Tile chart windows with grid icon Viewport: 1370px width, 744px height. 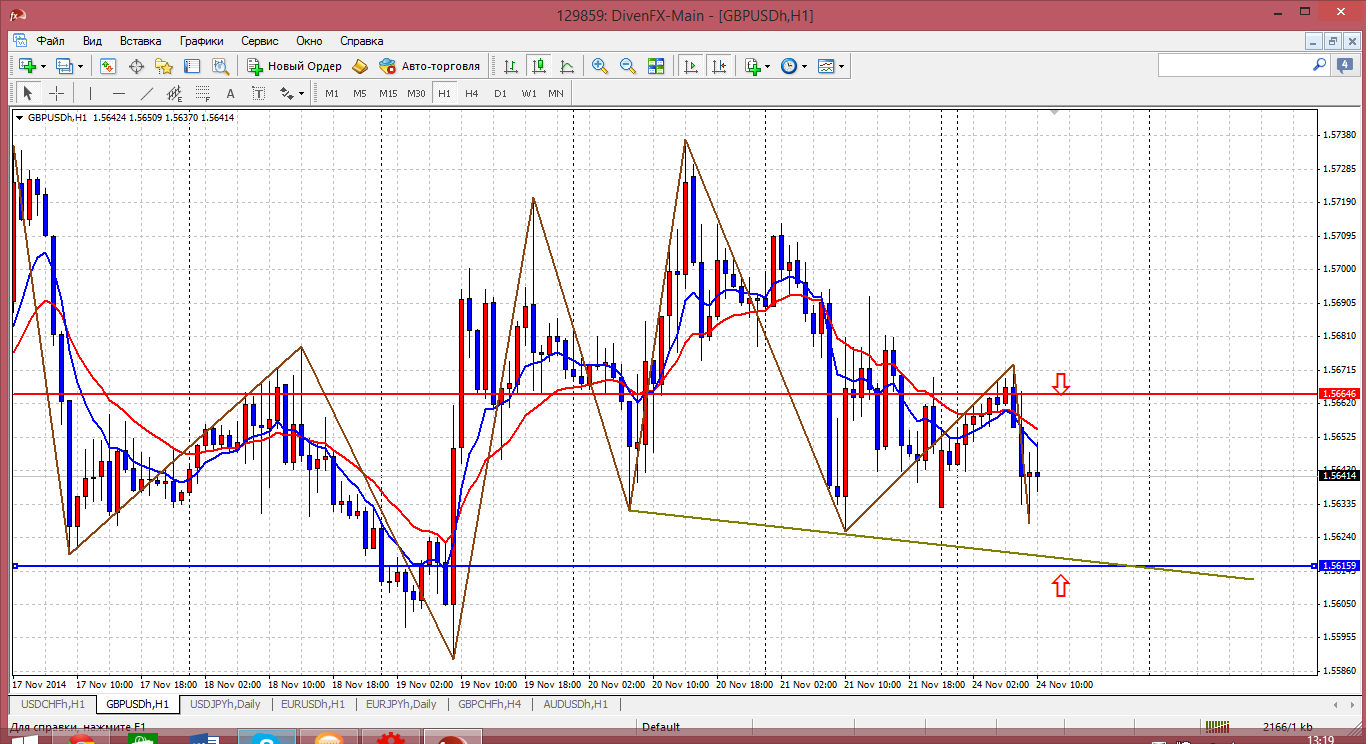656,66
